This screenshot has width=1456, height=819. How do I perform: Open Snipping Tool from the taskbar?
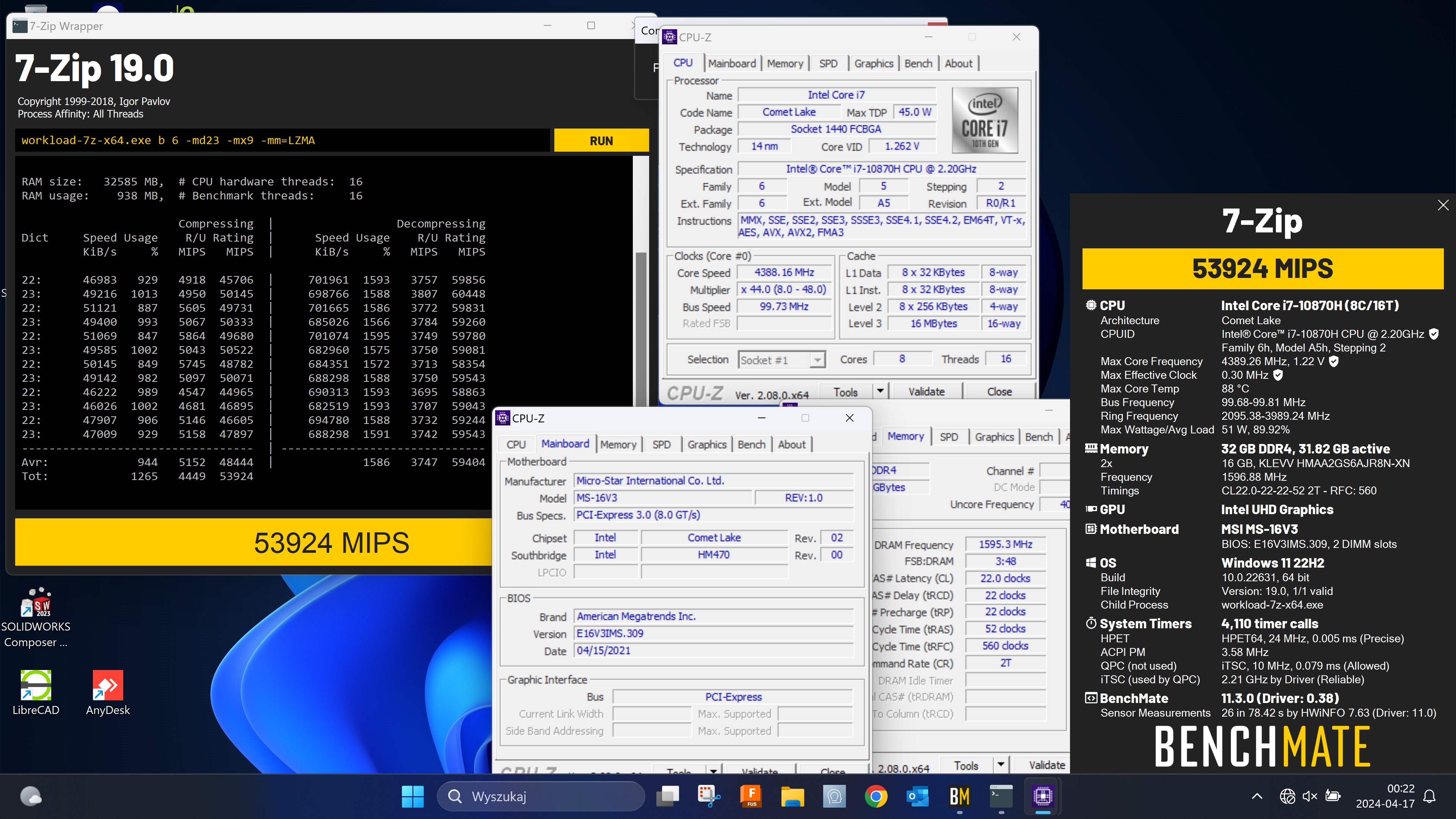coord(709,796)
